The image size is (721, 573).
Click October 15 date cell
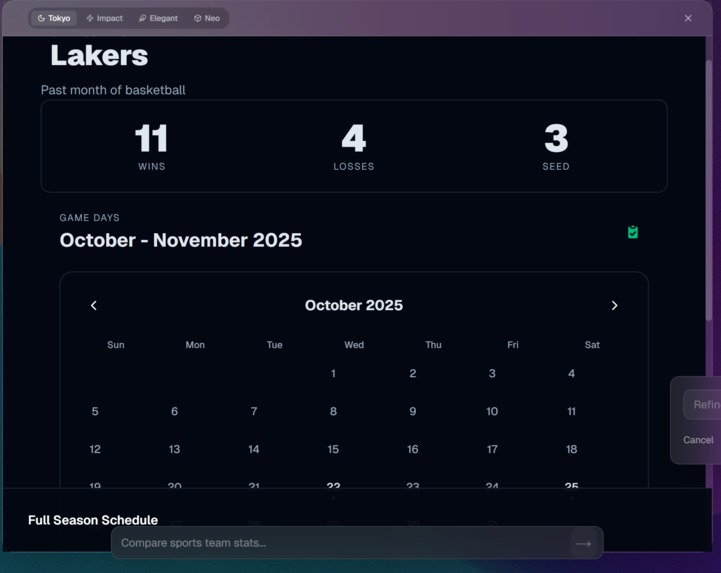pyautogui.click(x=333, y=449)
